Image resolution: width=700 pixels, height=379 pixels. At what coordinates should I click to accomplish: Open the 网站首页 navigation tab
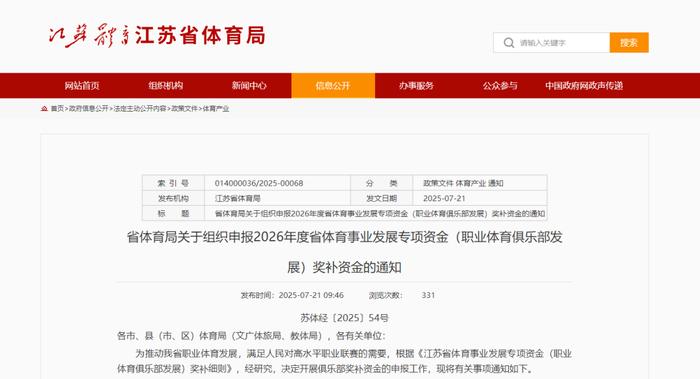coord(82,86)
